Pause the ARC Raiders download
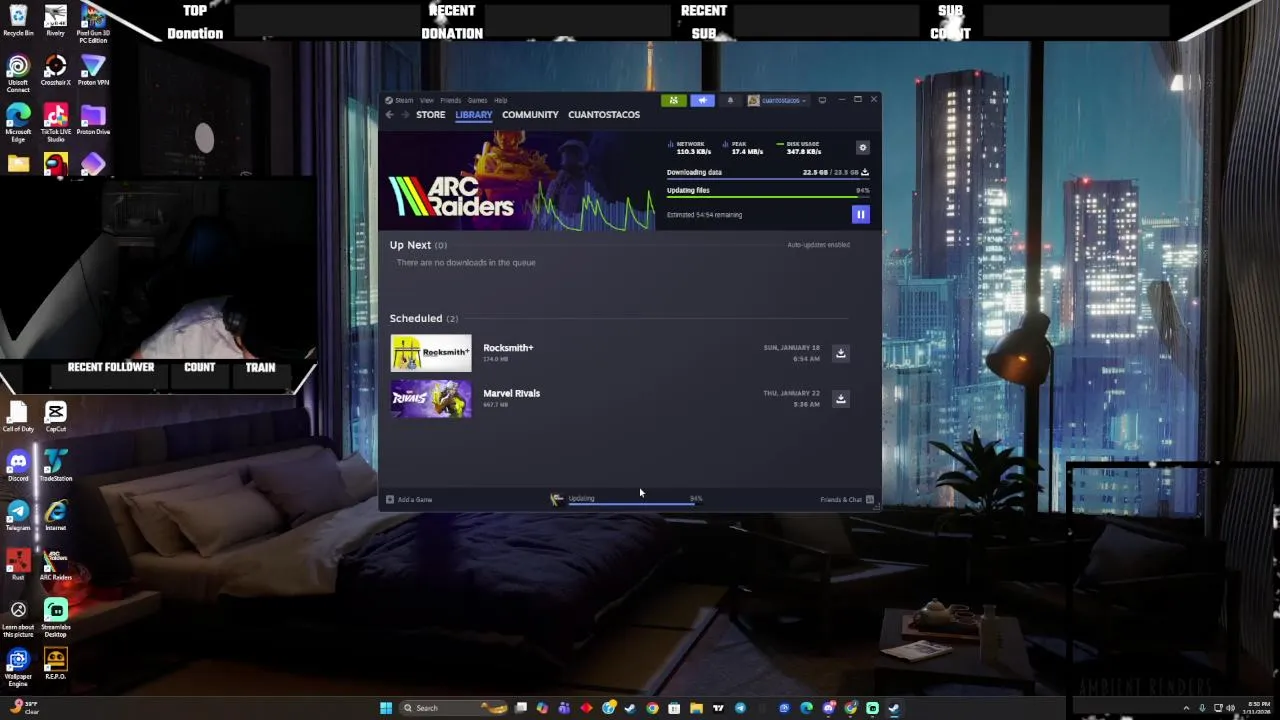 click(x=860, y=214)
